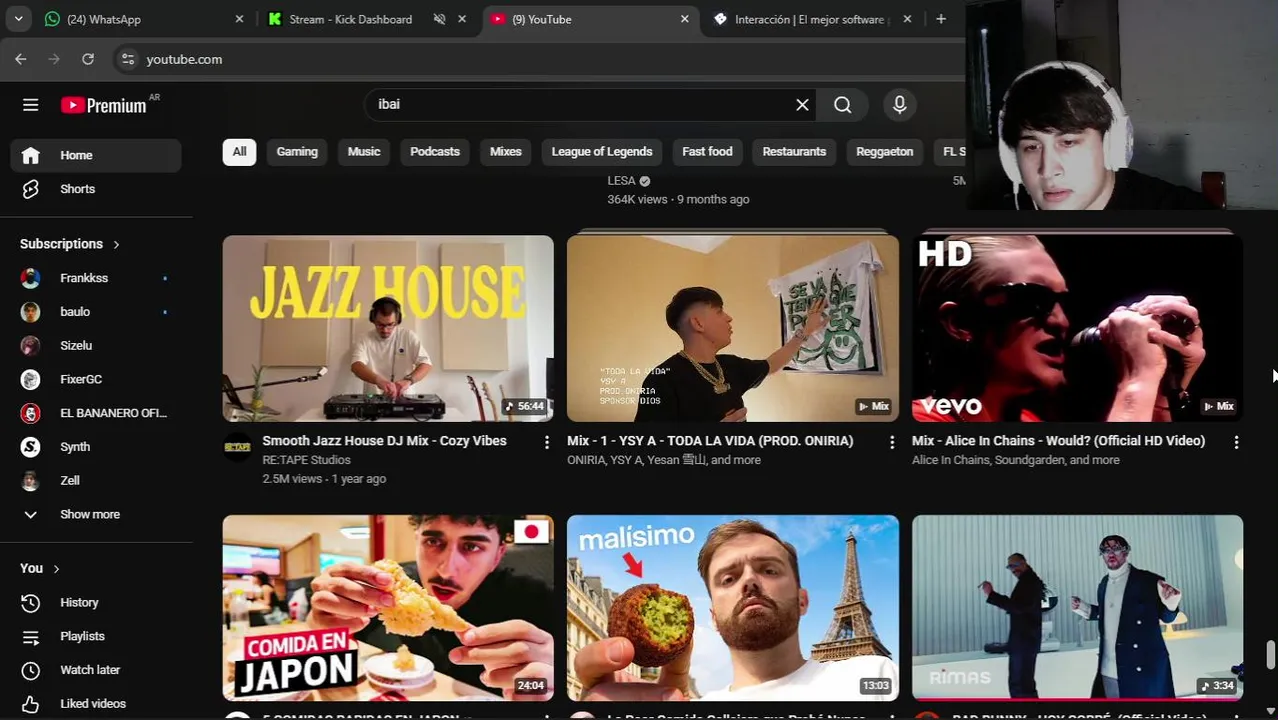Screen dimensions: 1278x720
Task: Start voice search with microphone
Action: click(x=900, y=105)
